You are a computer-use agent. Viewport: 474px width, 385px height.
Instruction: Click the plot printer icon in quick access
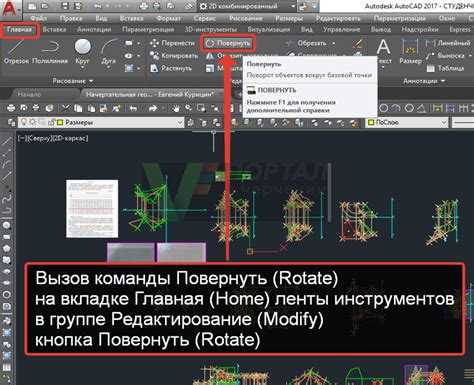(144, 6)
